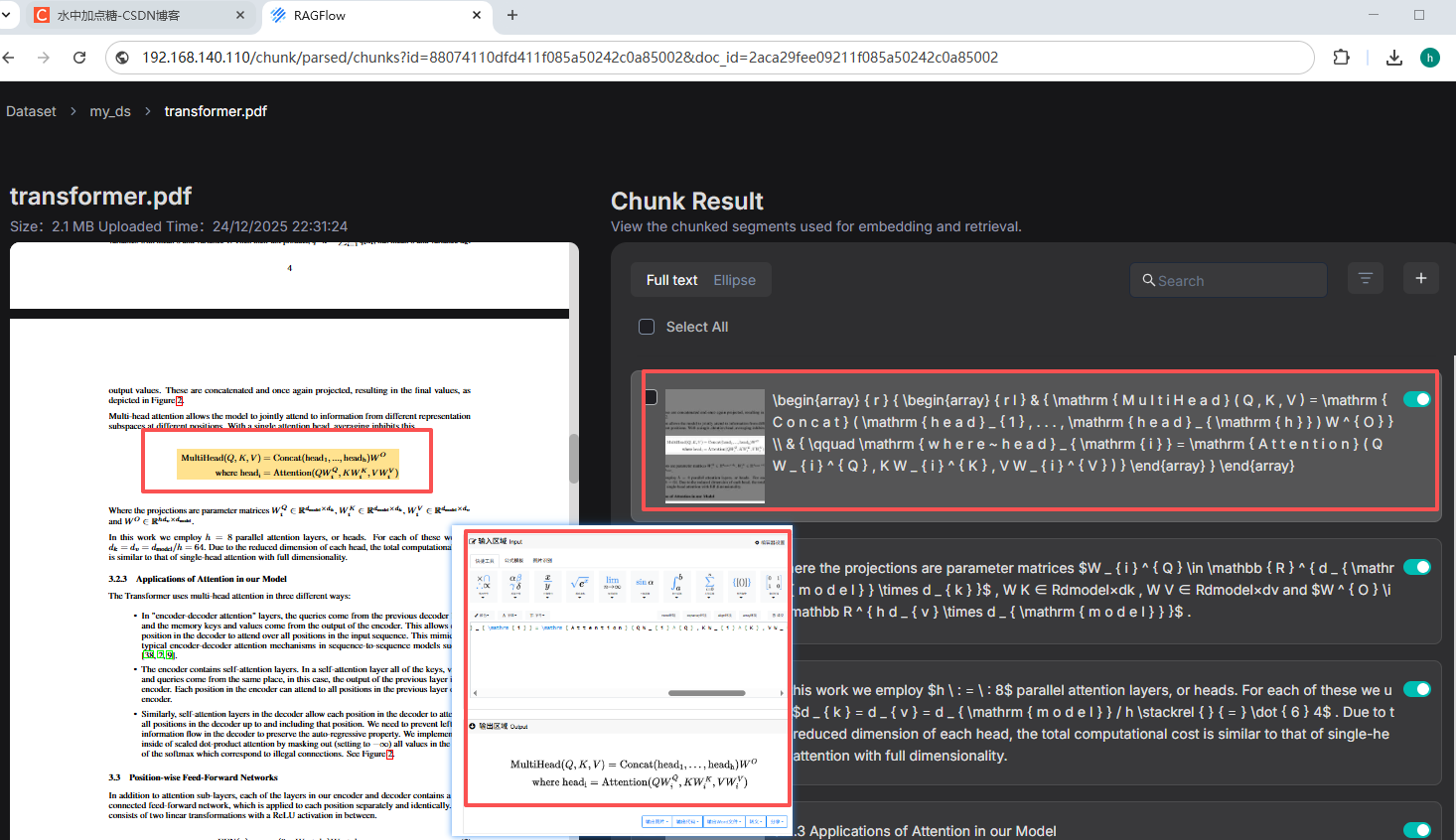Click the integral icon in formula editor

(677, 587)
